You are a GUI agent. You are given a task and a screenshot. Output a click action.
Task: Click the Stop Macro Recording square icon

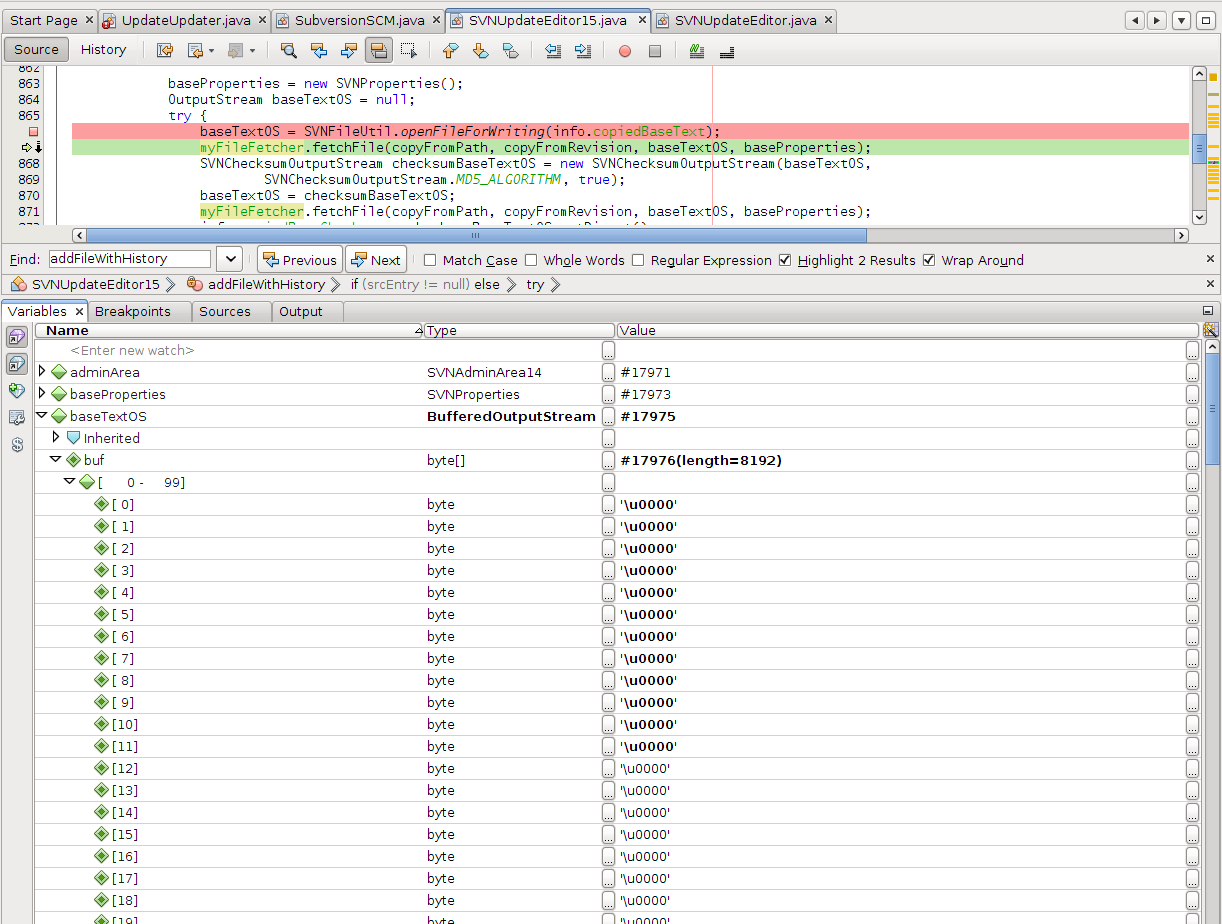point(655,51)
